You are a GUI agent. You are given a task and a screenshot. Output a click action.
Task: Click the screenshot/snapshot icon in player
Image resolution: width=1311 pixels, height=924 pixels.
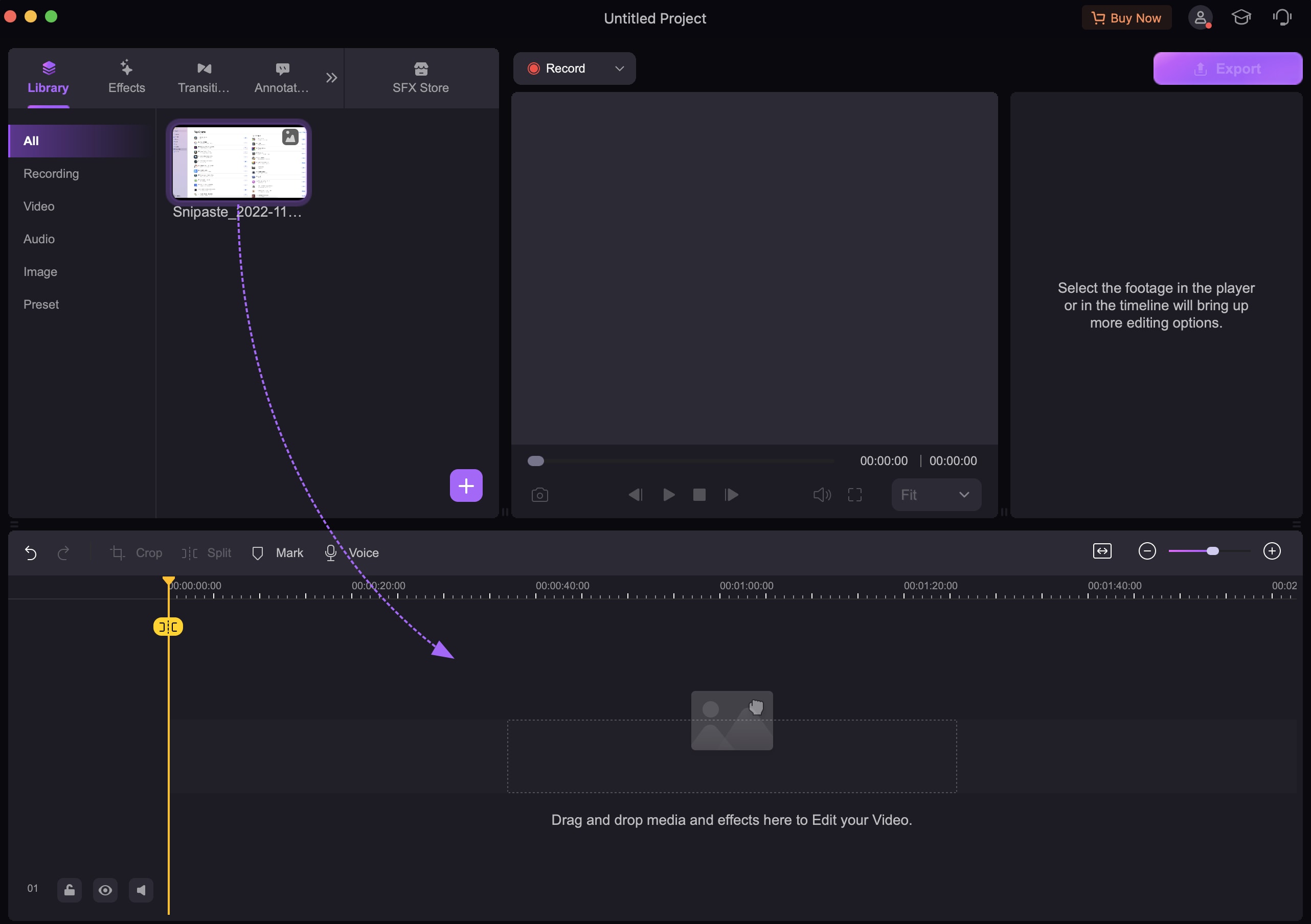click(539, 494)
